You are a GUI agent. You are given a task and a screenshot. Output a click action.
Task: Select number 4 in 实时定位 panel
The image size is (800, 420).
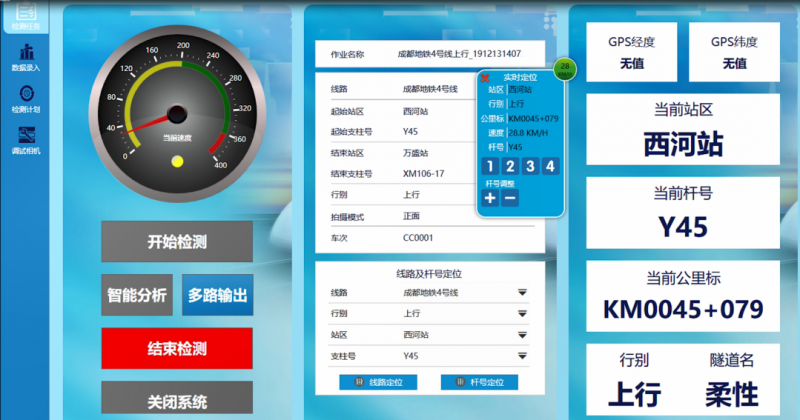point(550,166)
